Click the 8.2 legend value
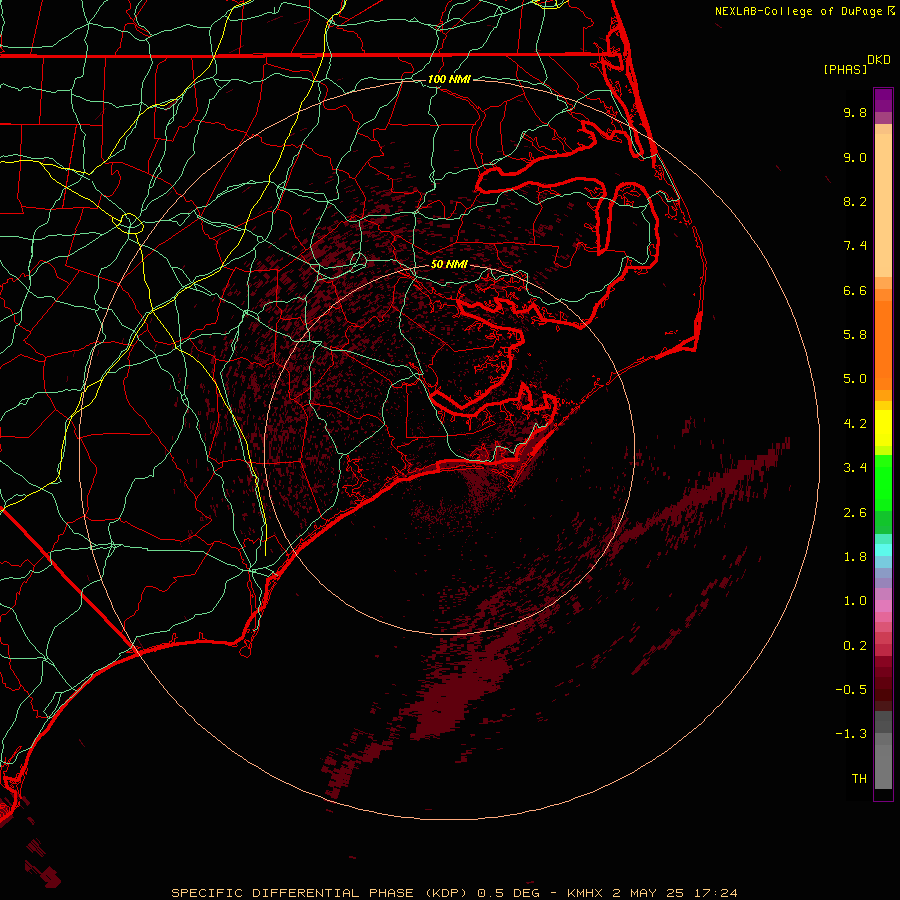This screenshot has width=900, height=900. click(x=855, y=202)
